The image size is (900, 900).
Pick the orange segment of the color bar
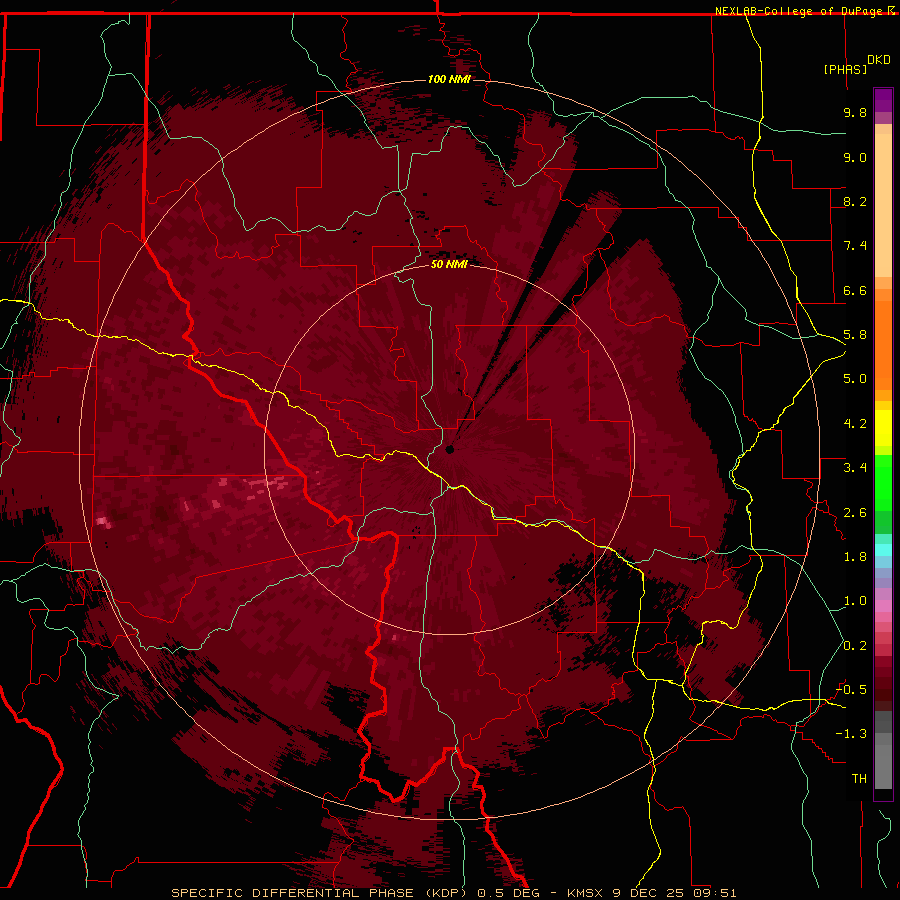(x=883, y=344)
